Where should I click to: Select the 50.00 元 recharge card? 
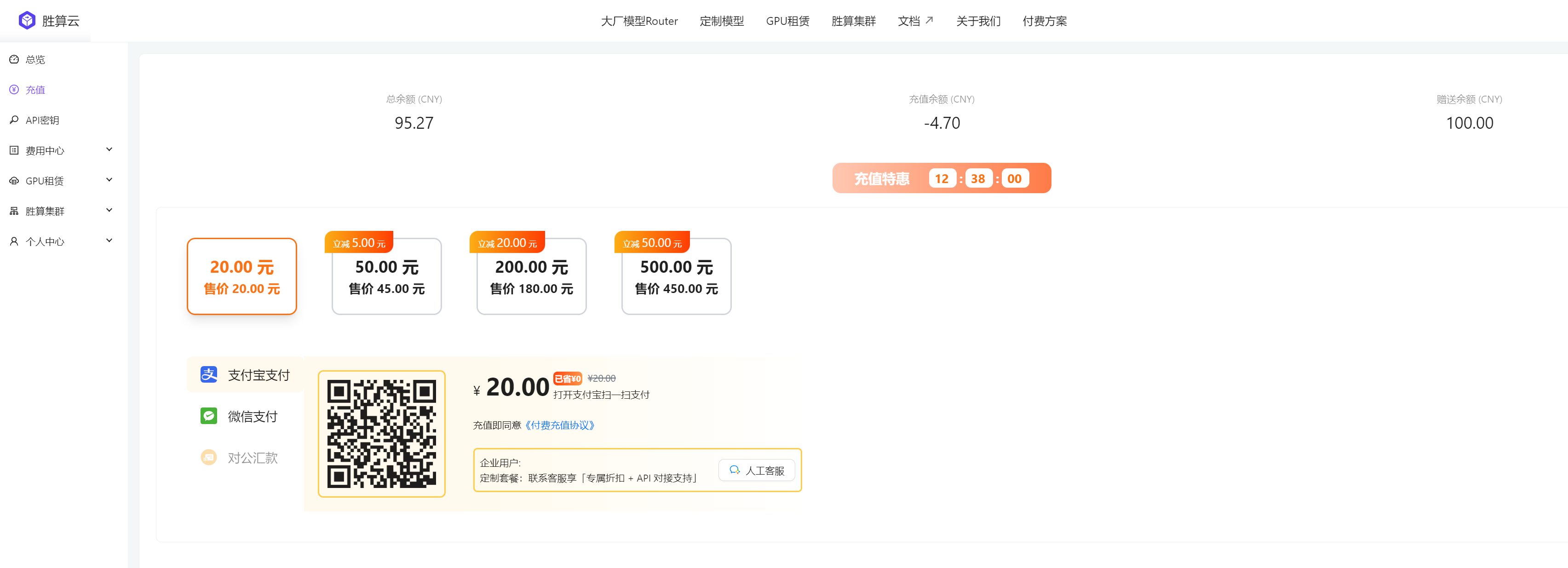point(386,276)
